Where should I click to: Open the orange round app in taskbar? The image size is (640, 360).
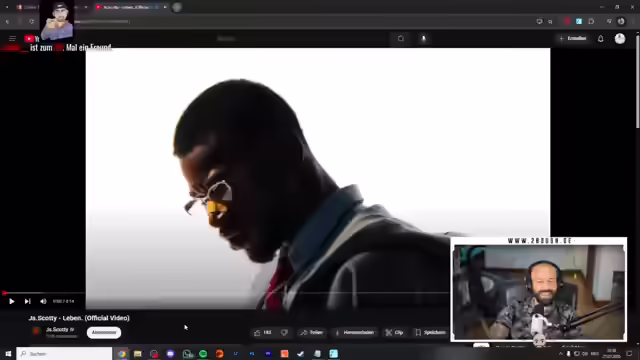(x=220, y=353)
